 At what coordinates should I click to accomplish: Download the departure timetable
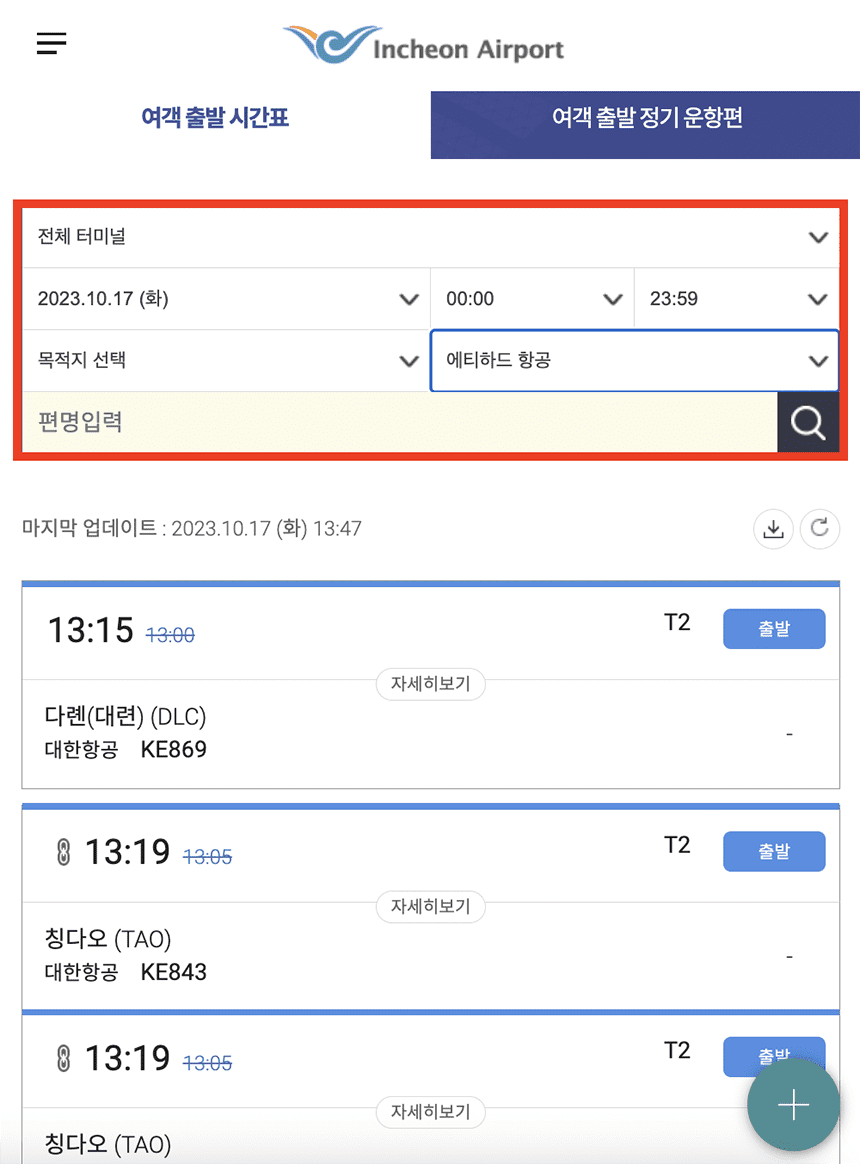[x=773, y=529]
